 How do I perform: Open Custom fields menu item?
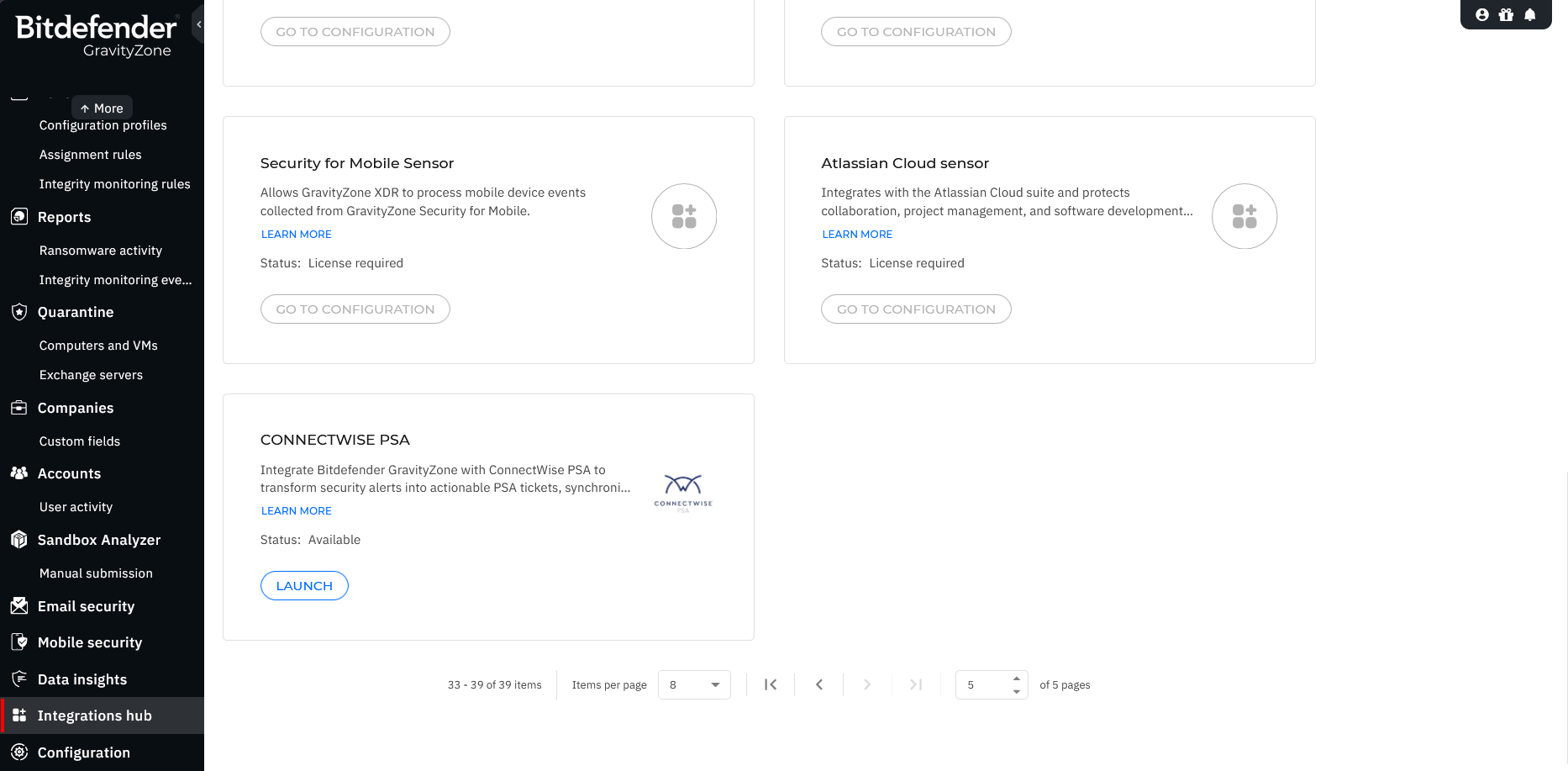[x=79, y=441]
